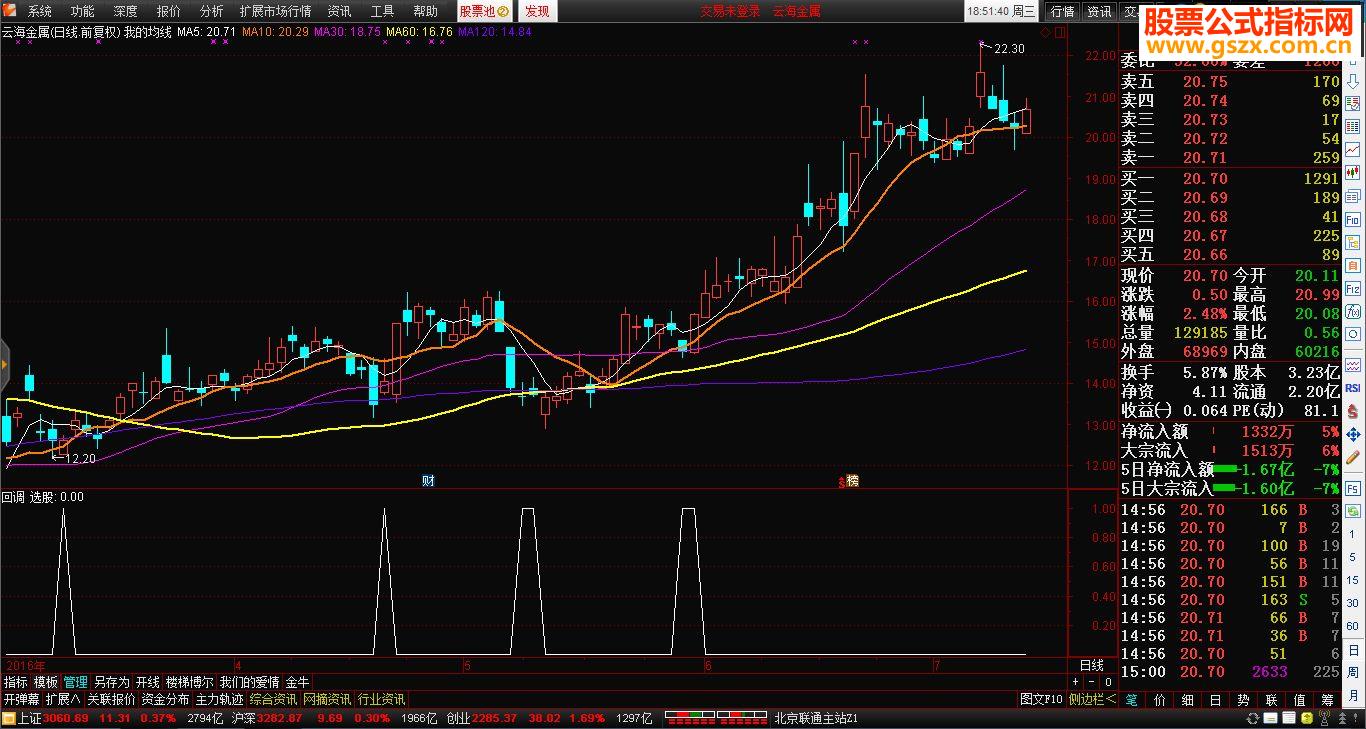Click the down arrow sidebar icon
1366x729 pixels.
coord(1353,81)
